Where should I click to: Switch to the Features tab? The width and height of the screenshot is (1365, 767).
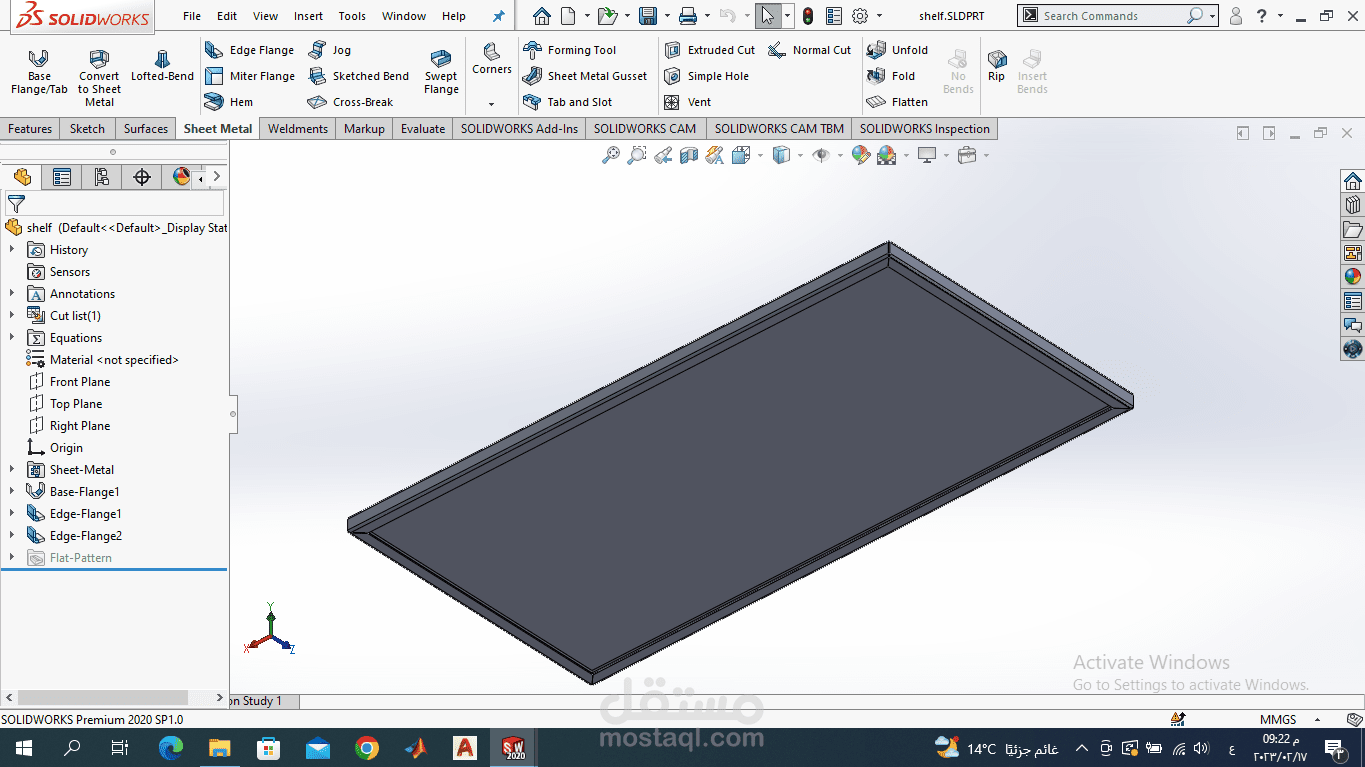point(30,129)
